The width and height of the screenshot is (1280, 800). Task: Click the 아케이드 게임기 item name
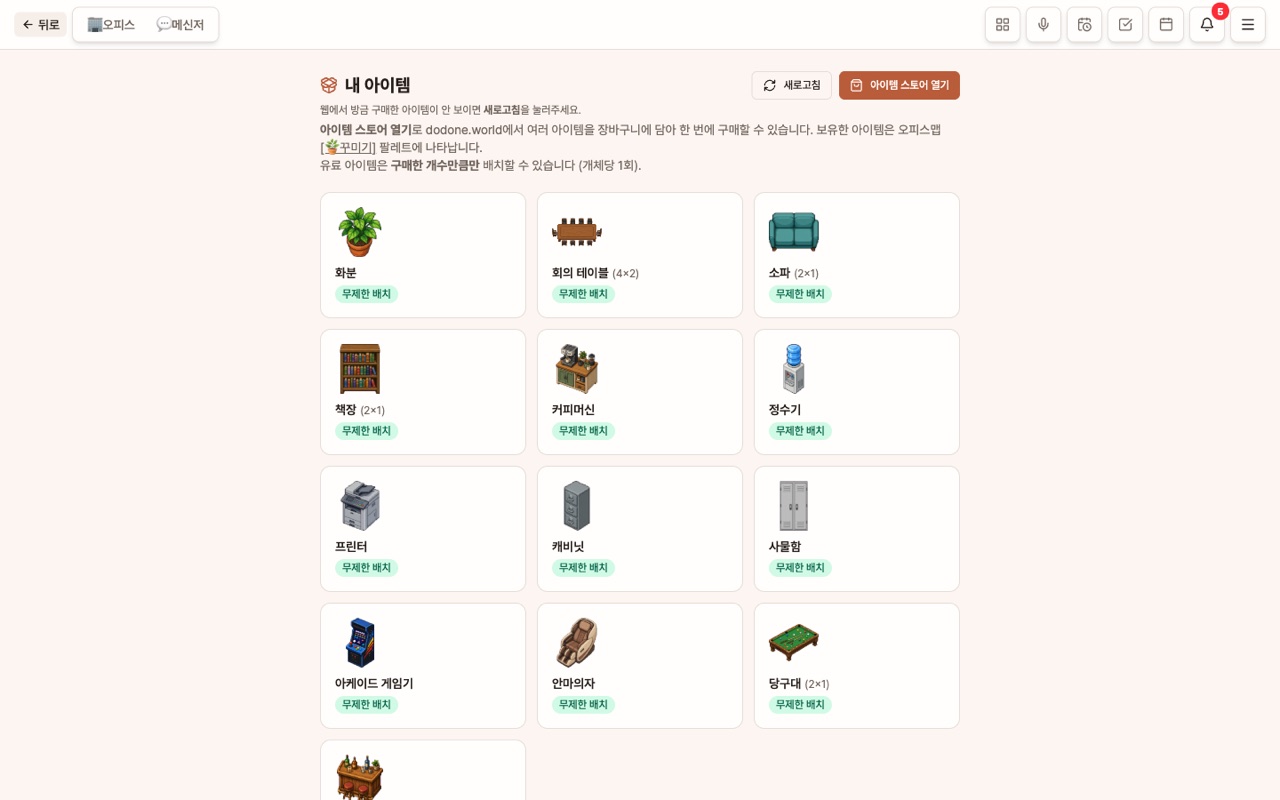click(x=374, y=684)
